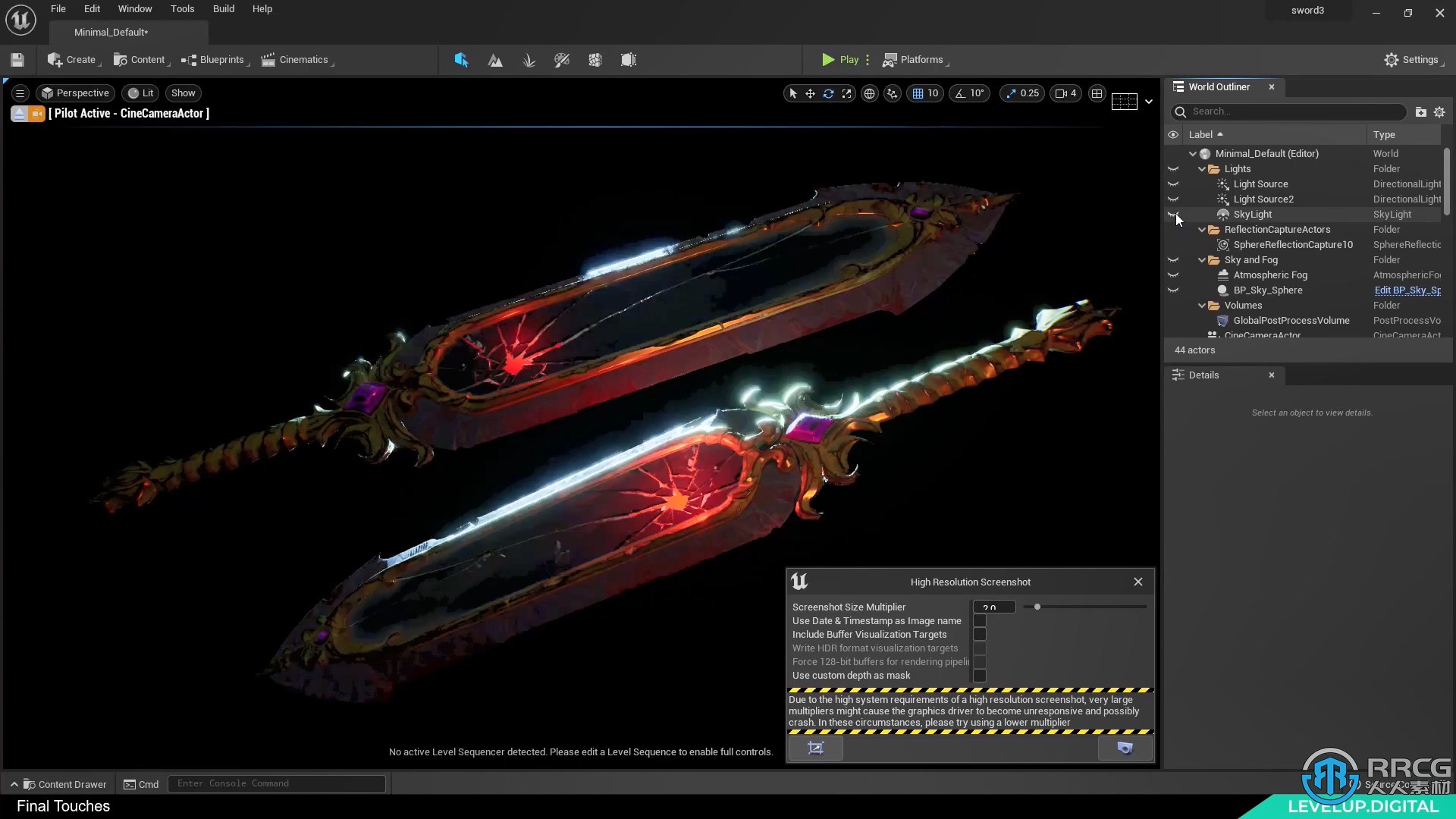Viewport: 1456px width, 819px height.
Task: Click the Grid Snap settings icon
Action: point(917,93)
